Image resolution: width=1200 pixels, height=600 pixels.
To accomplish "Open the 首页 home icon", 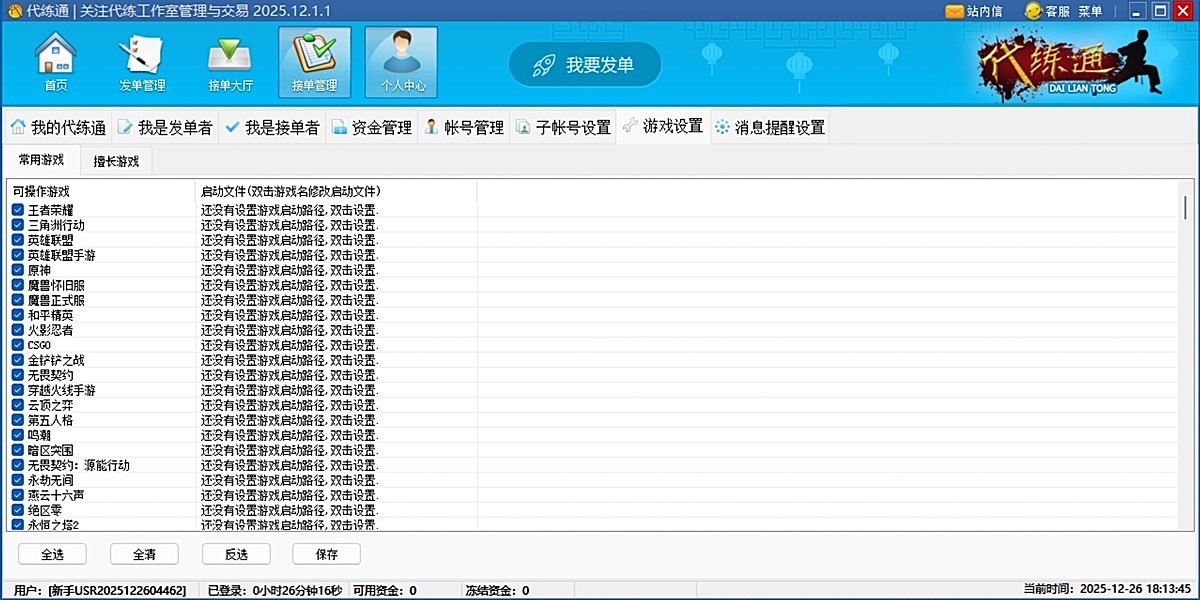I will click(x=55, y=62).
